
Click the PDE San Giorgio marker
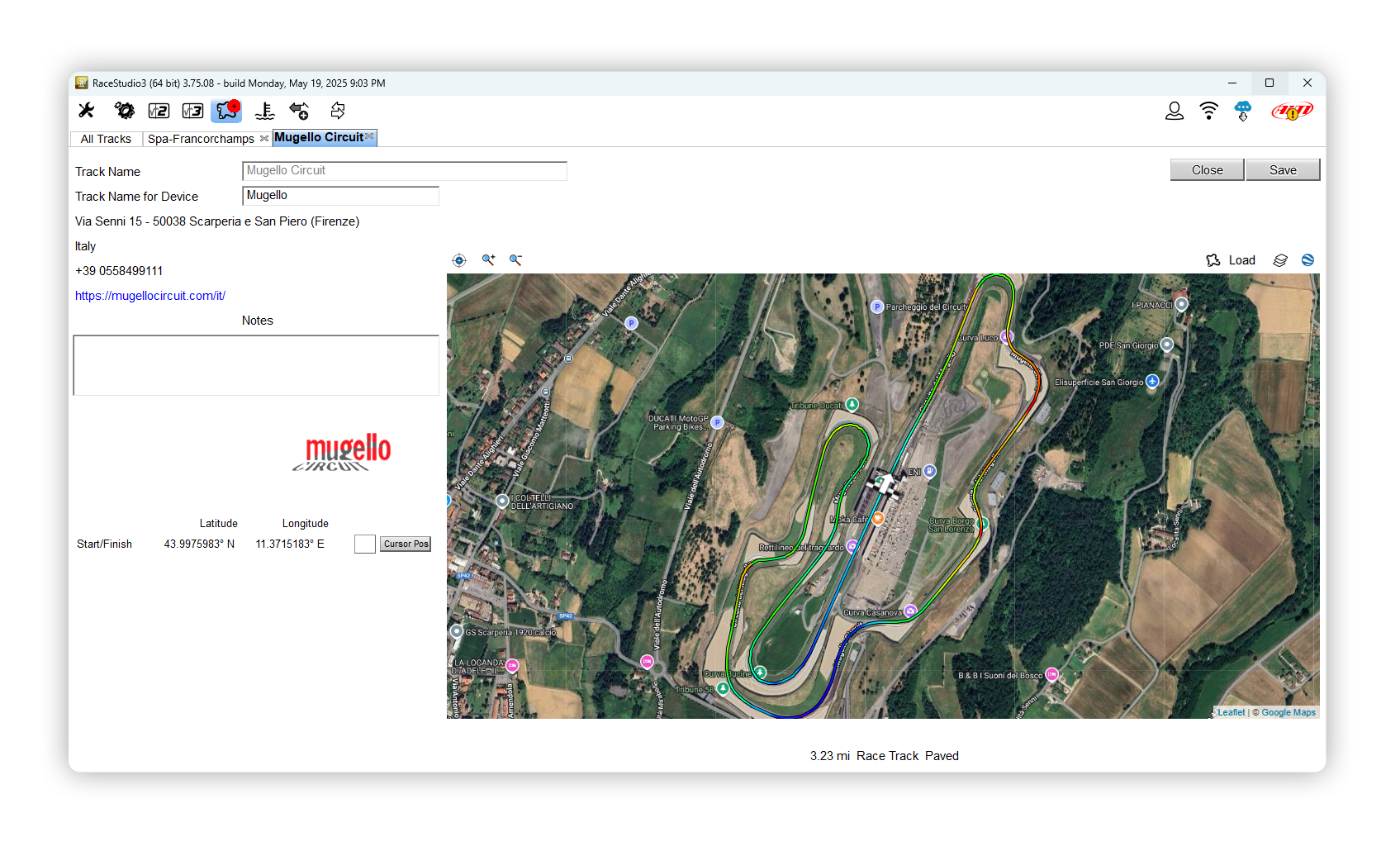click(x=1167, y=345)
